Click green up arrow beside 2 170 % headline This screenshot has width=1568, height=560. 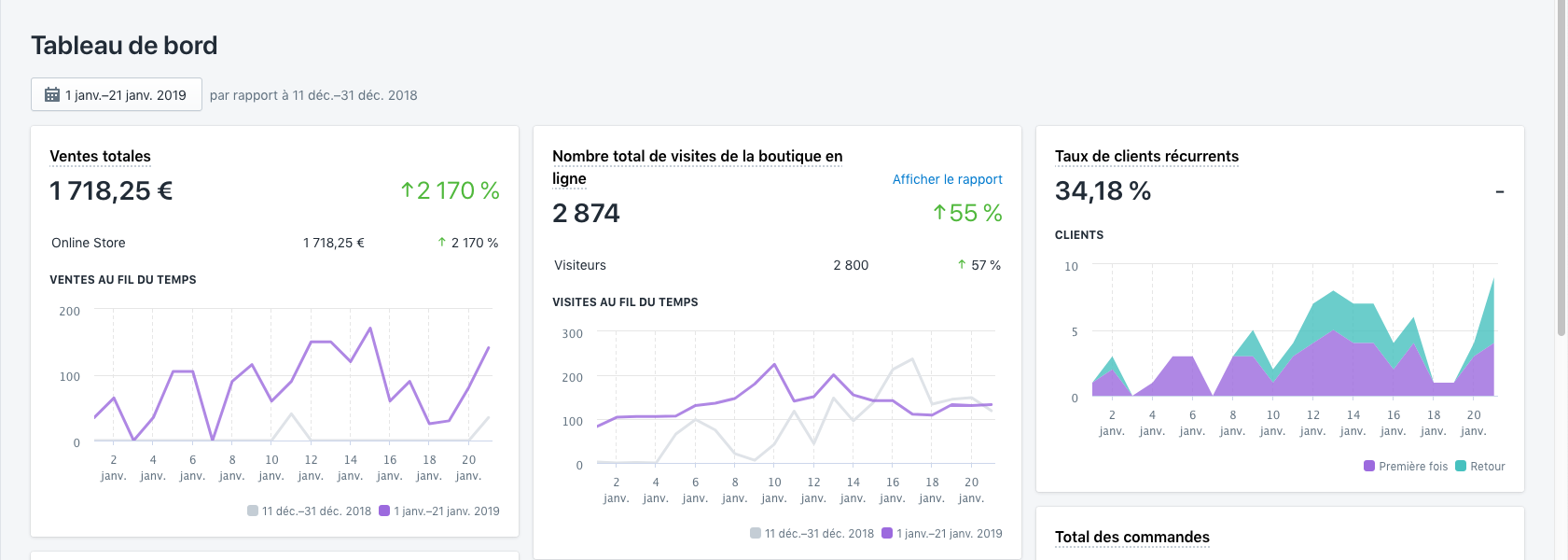pos(407,190)
